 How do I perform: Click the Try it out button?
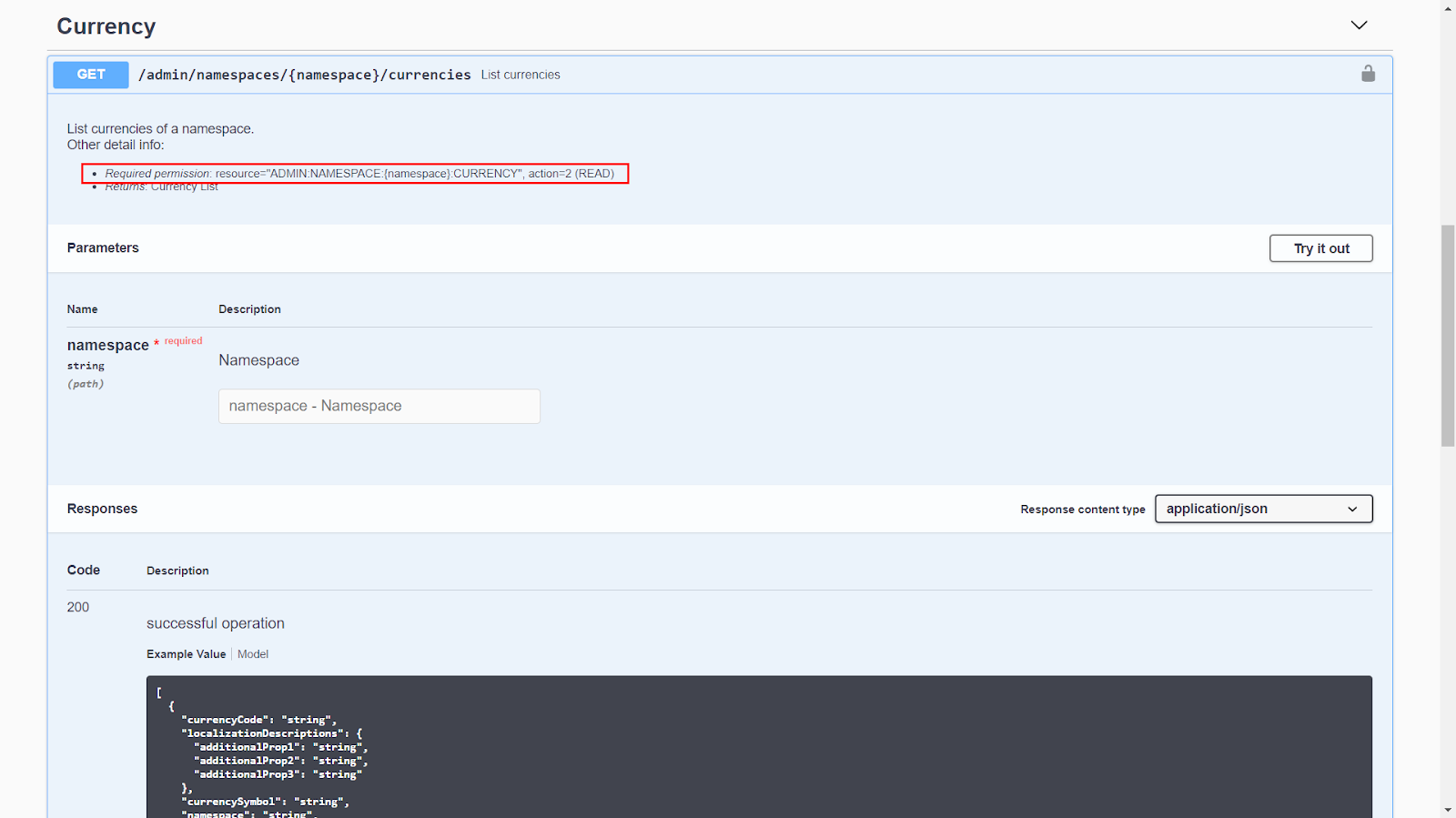coord(1320,248)
